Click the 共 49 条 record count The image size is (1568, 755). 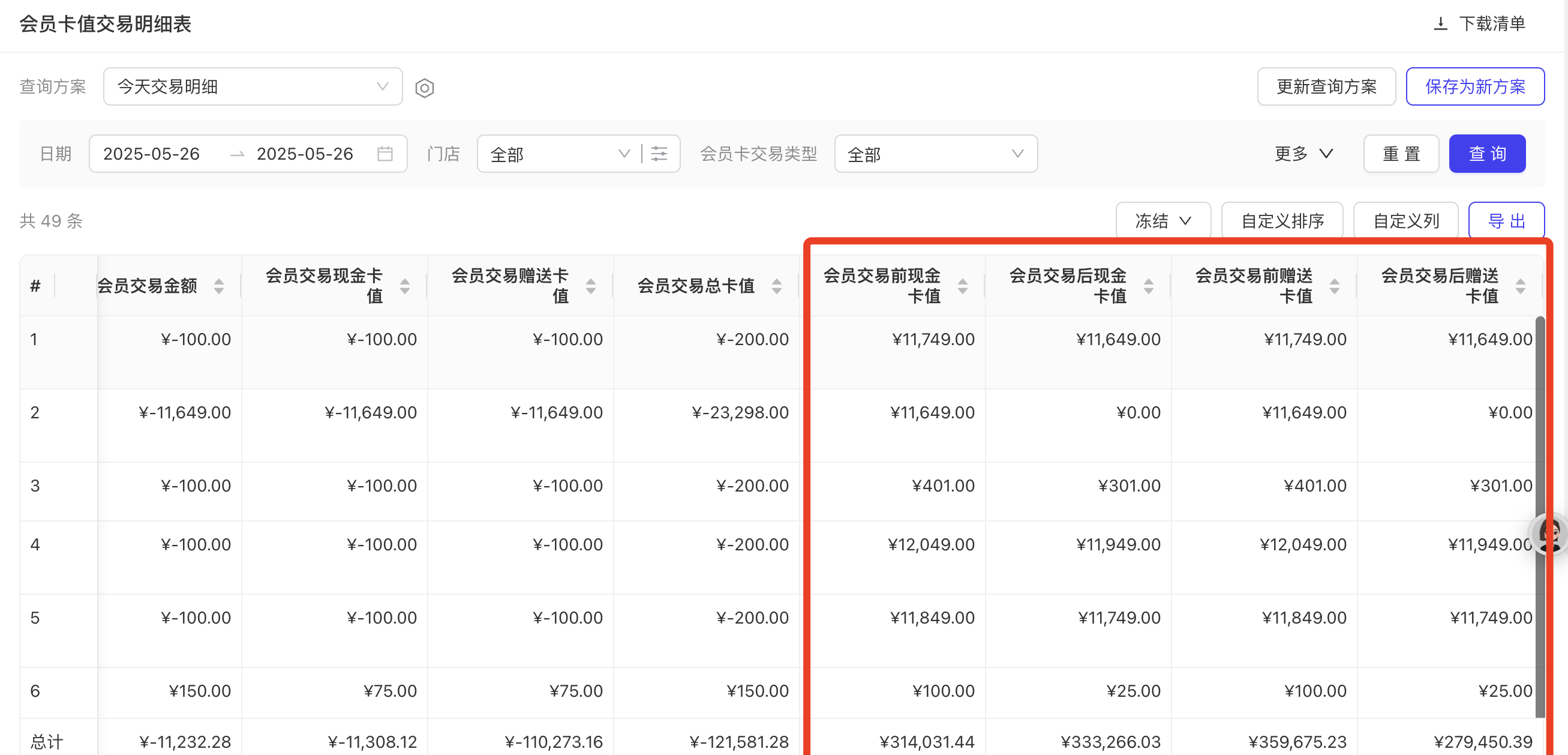tap(51, 220)
